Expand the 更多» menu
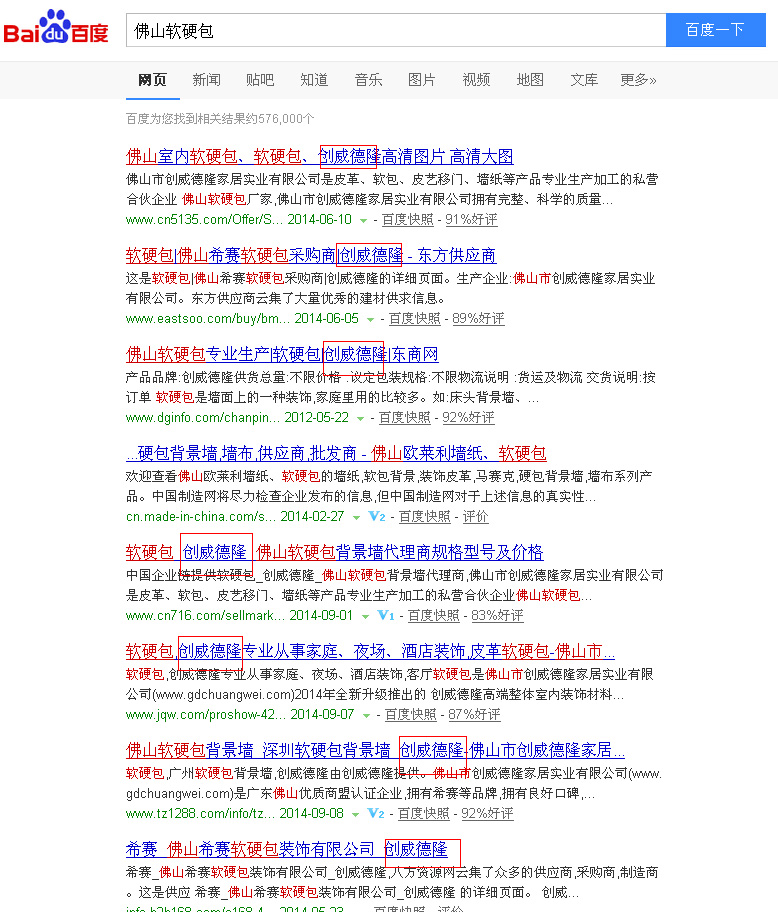778x912 pixels. [x=638, y=80]
